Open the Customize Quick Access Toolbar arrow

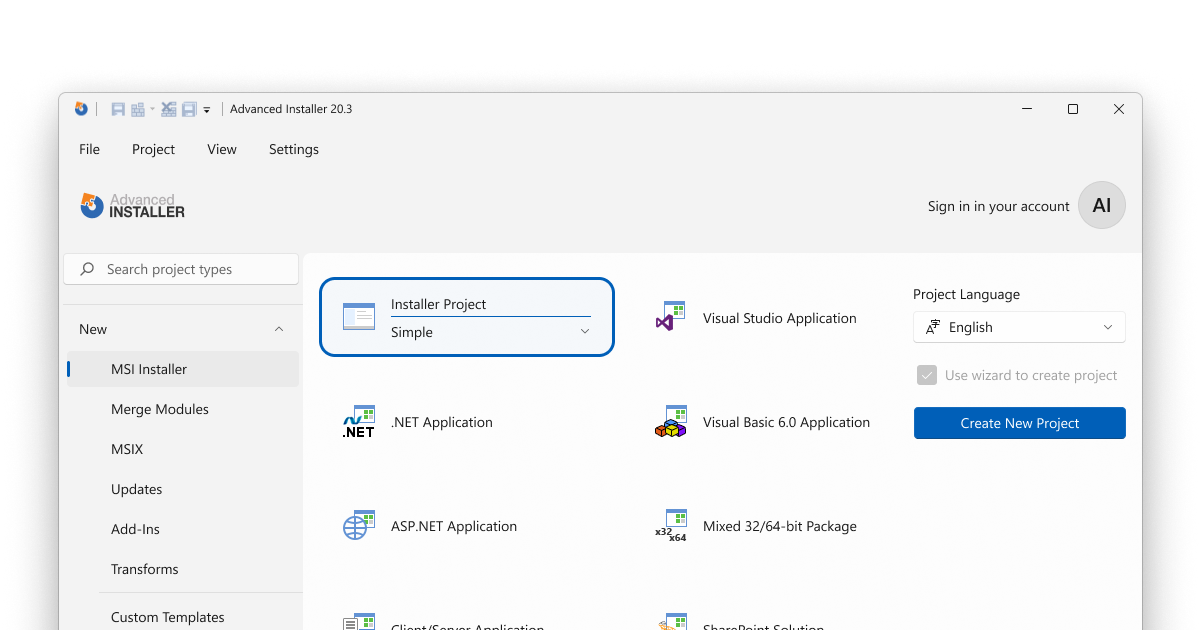coord(207,110)
